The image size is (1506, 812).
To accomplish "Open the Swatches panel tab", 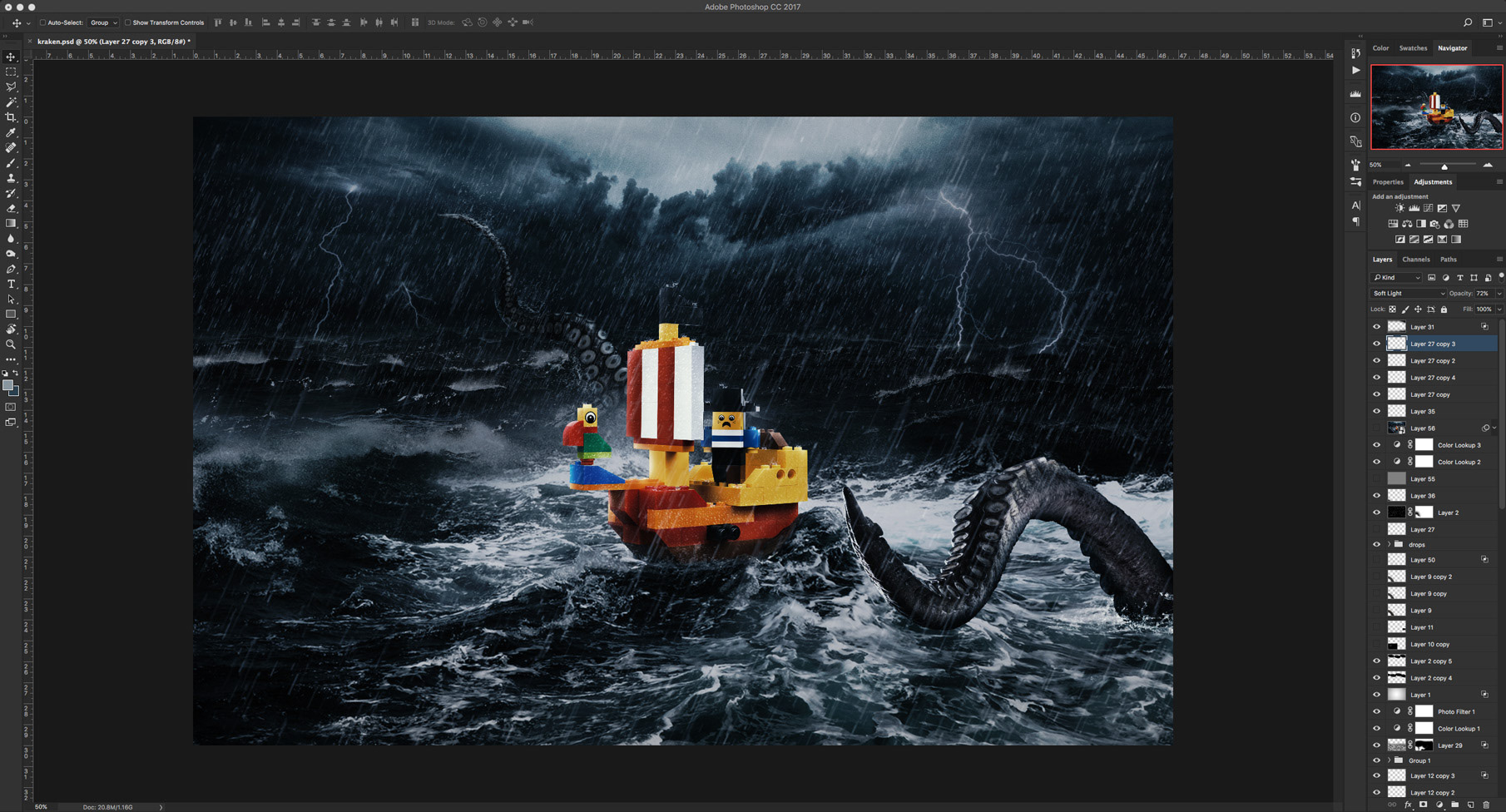I will click(1413, 48).
